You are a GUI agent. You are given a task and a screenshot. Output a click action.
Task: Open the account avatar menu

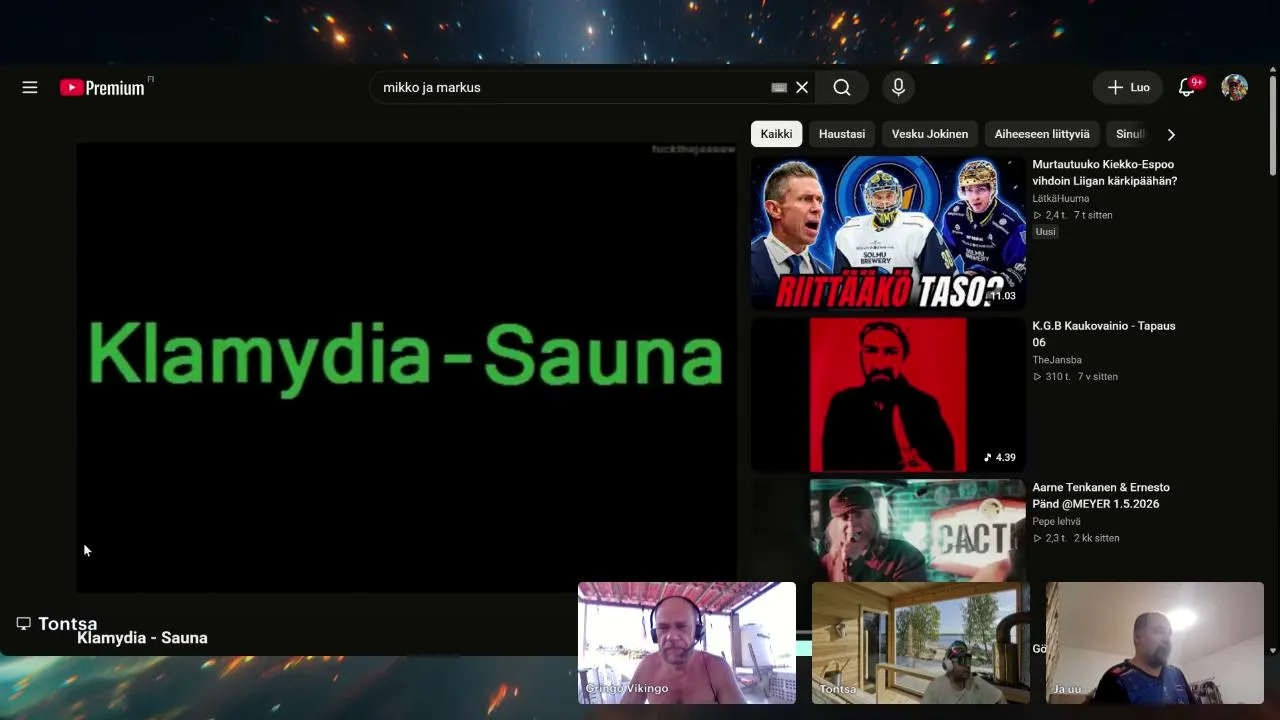coord(1235,88)
